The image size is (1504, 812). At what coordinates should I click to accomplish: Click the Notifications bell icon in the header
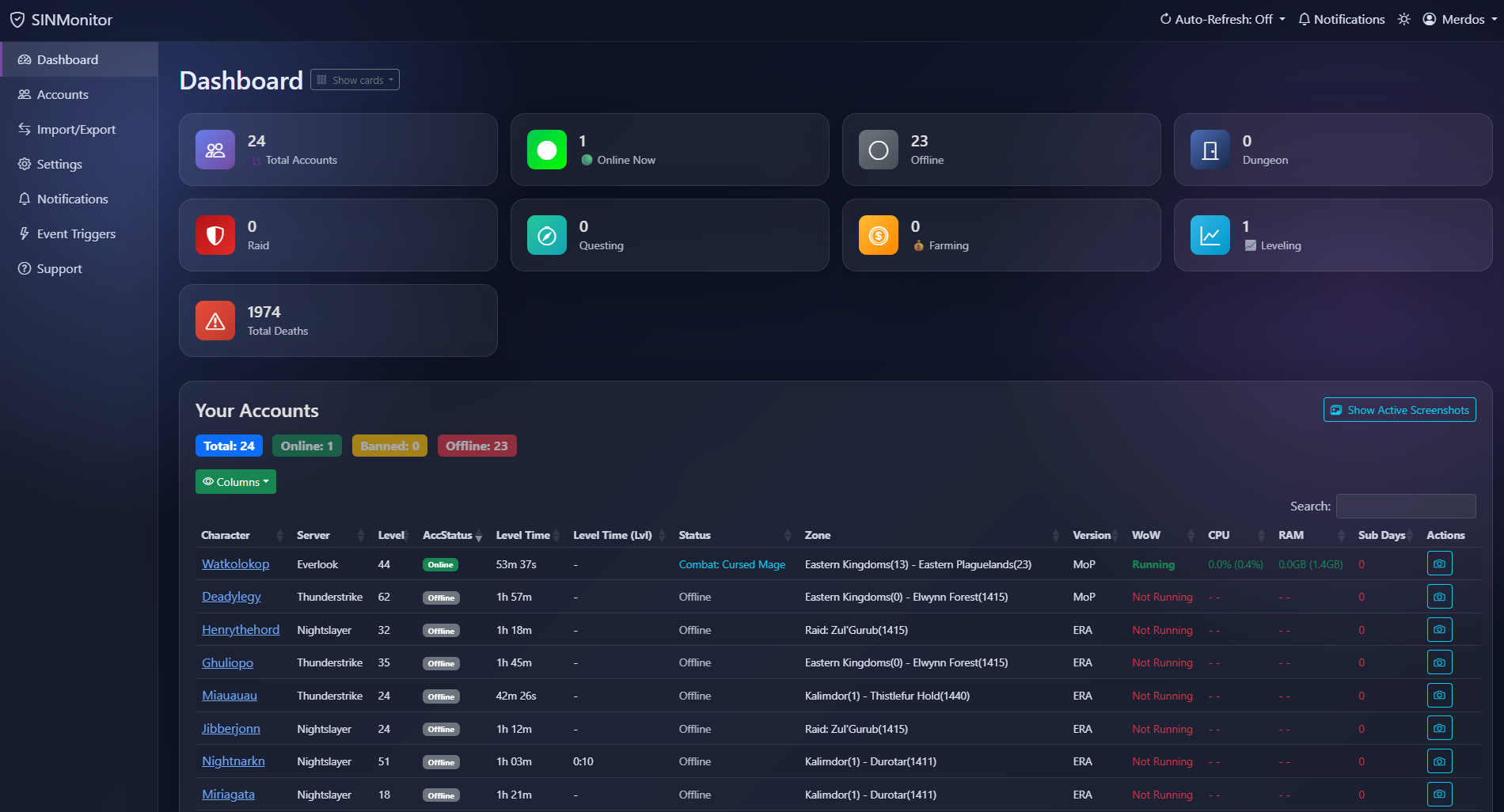point(1303,18)
